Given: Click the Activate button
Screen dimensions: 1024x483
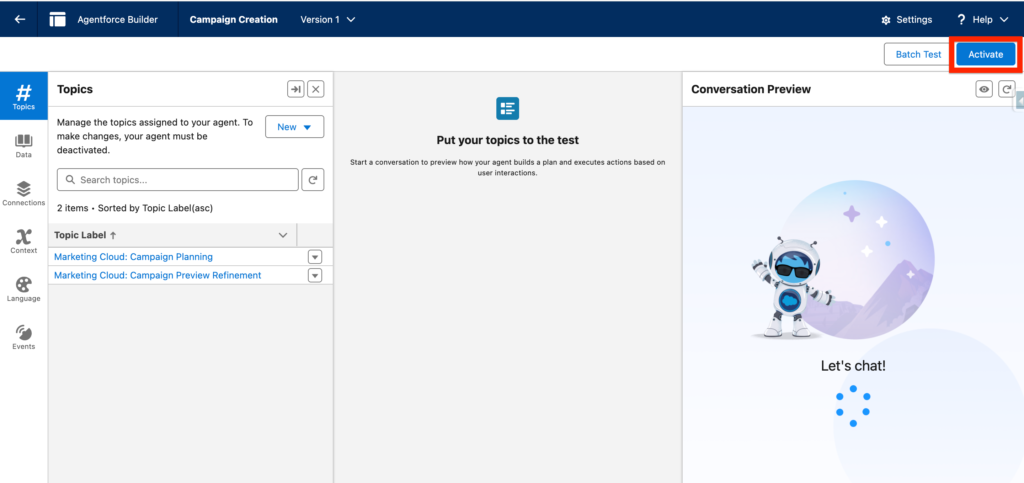Looking at the screenshot, I should [985, 54].
